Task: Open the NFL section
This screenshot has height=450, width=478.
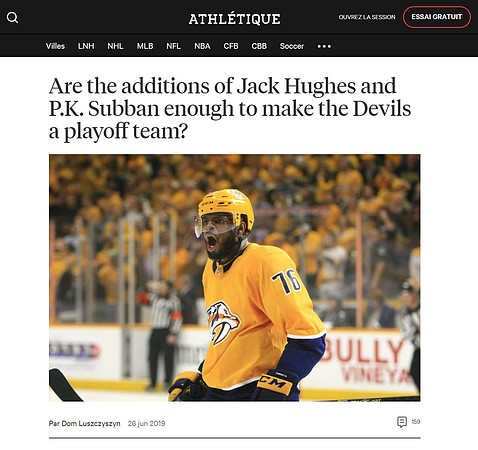Action: coord(174,46)
